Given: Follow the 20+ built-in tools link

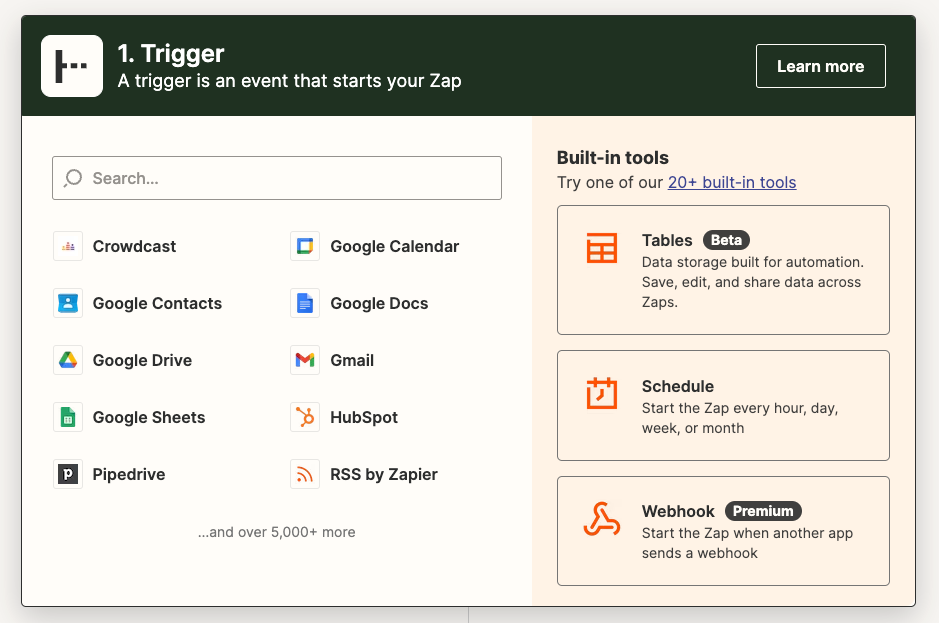Looking at the screenshot, I should pos(732,182).
